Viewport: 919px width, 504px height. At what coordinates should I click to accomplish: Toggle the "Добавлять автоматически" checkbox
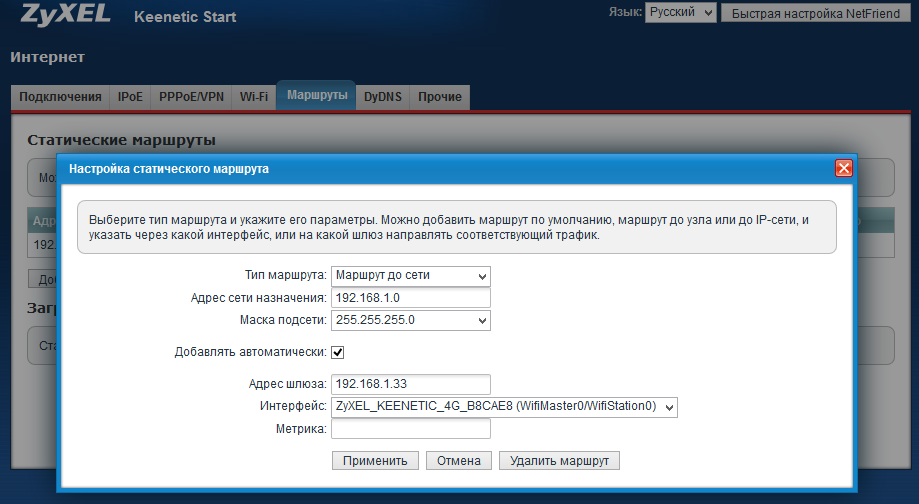click(338, 352)
